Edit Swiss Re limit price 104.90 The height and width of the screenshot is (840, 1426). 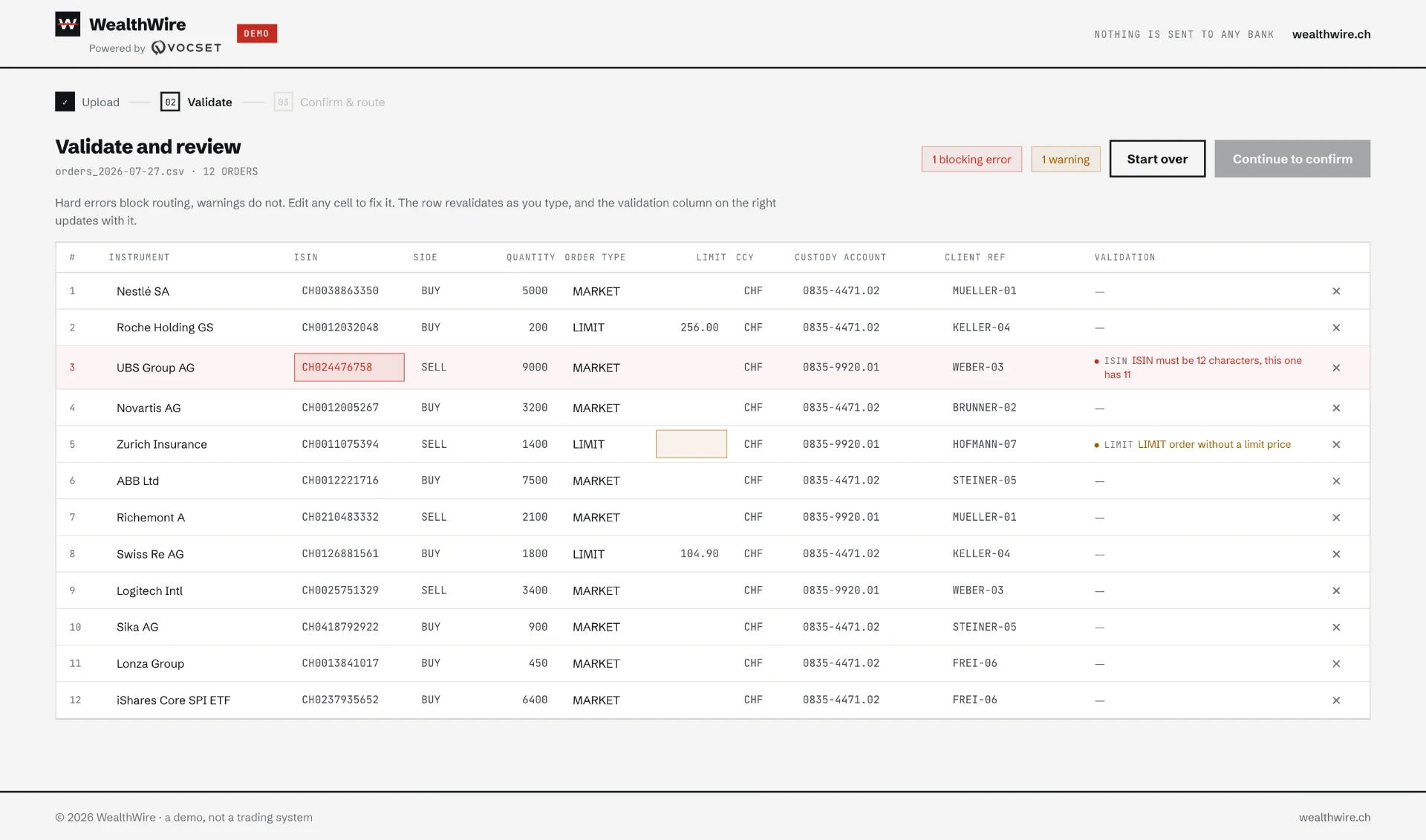[x=691, y=554]
